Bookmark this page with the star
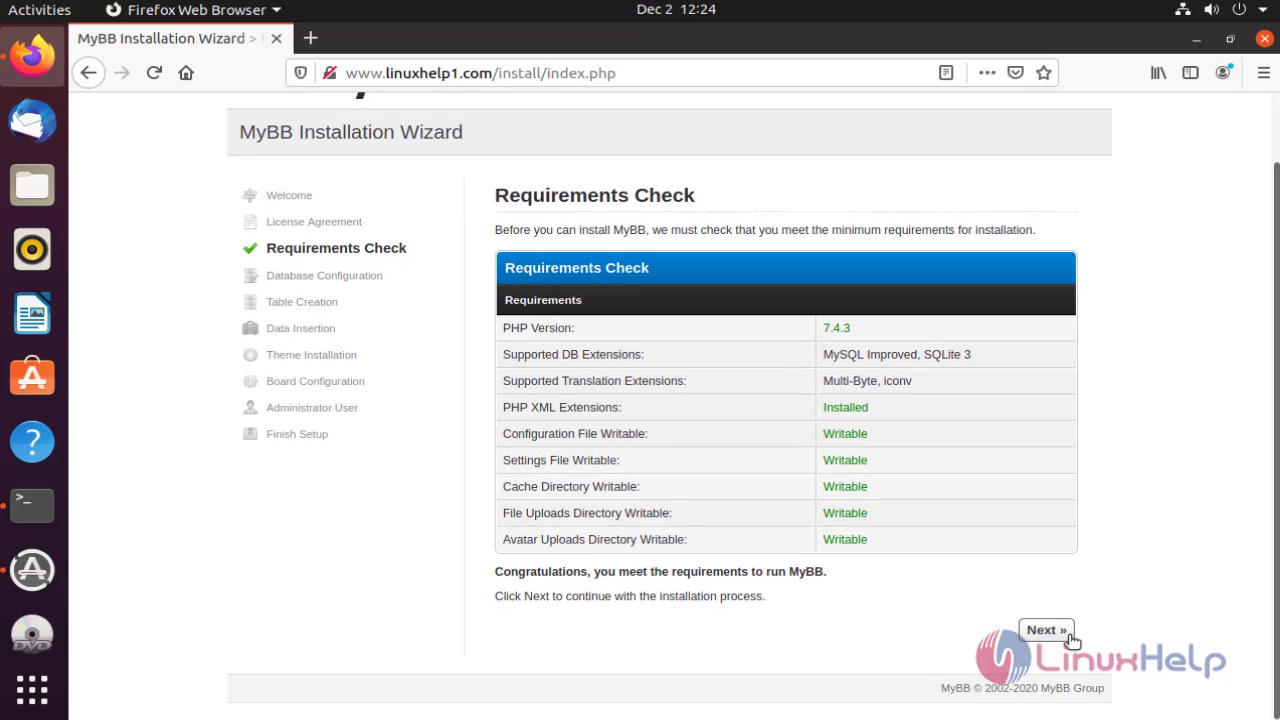Screen dimensions: 1280x720 1044,73
